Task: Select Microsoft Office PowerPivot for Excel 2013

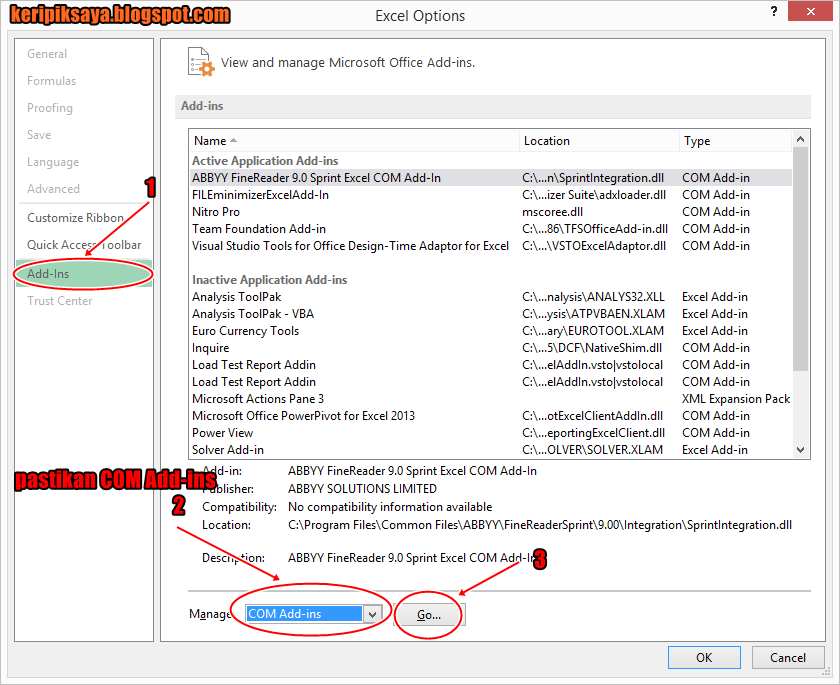Action: (490, 416)
